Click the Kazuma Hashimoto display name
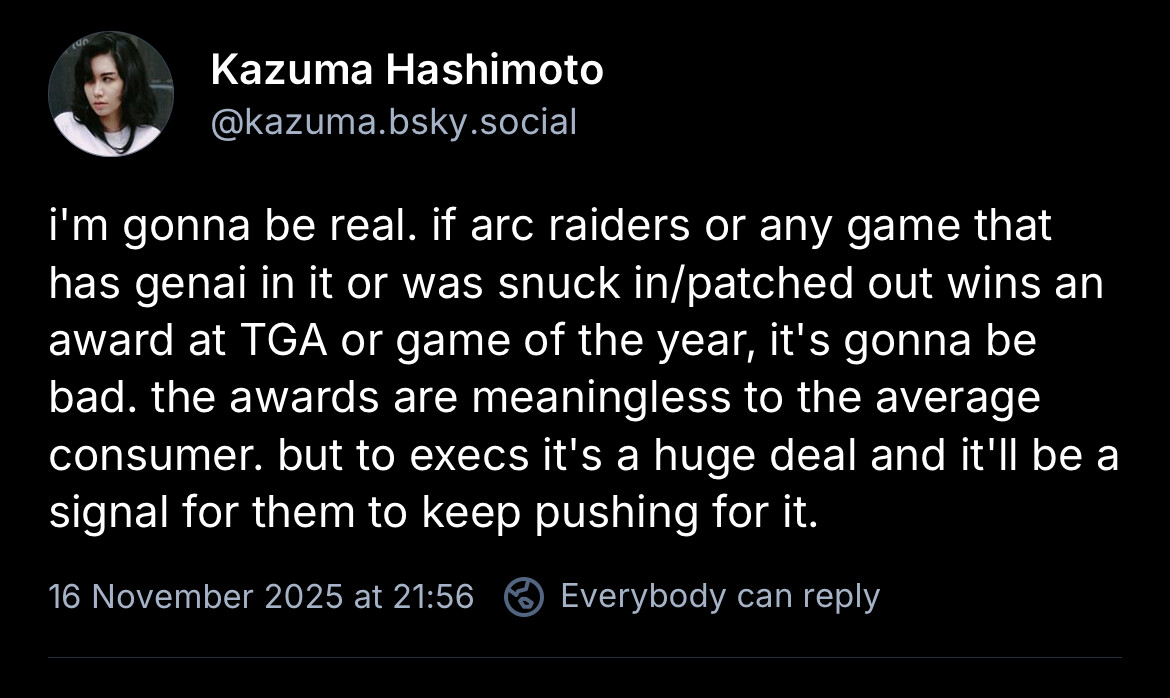 [407, 71]
